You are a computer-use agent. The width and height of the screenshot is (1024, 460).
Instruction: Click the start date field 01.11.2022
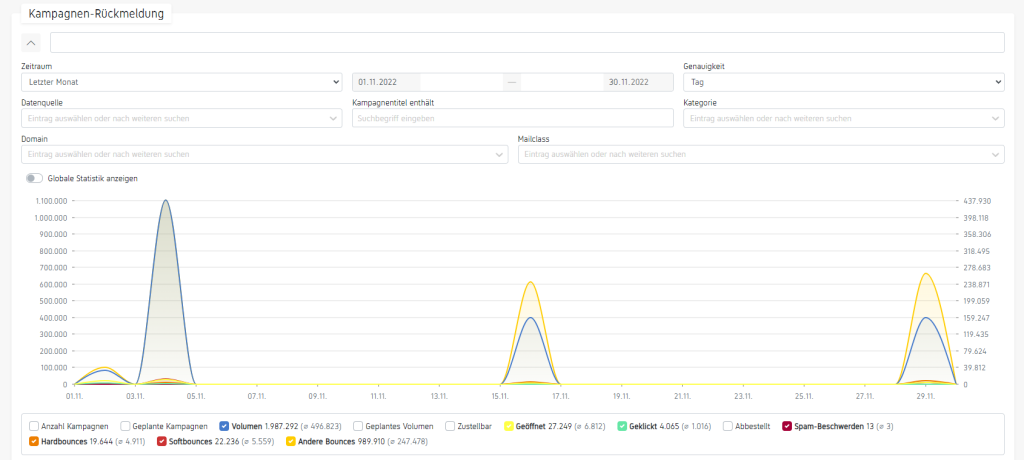coord(386,82)
